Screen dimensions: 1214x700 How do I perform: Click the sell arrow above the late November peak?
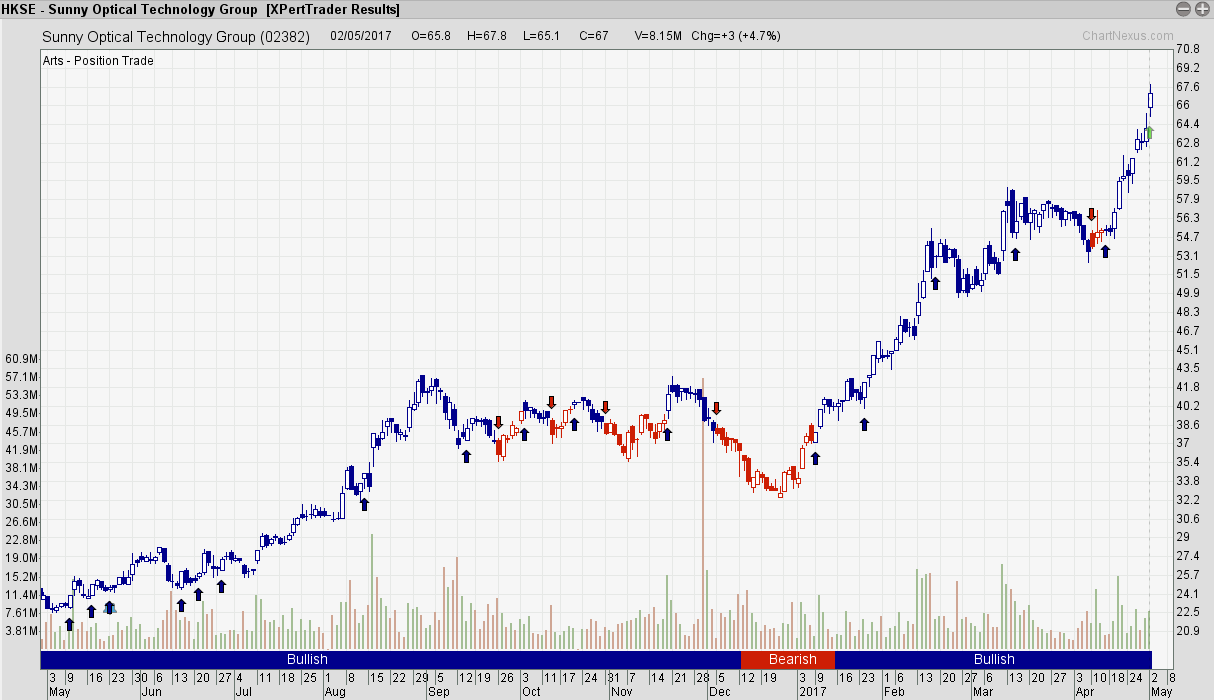click(x=716, y=408)
